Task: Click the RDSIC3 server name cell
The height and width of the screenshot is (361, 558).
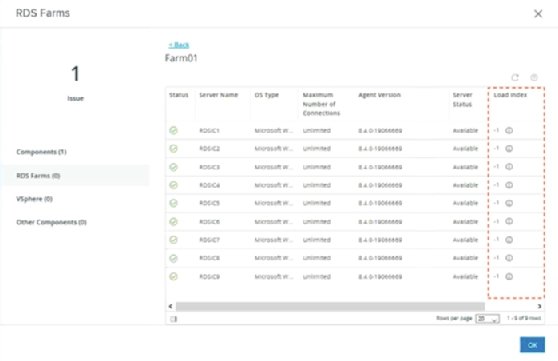Action: click(209, 167)
